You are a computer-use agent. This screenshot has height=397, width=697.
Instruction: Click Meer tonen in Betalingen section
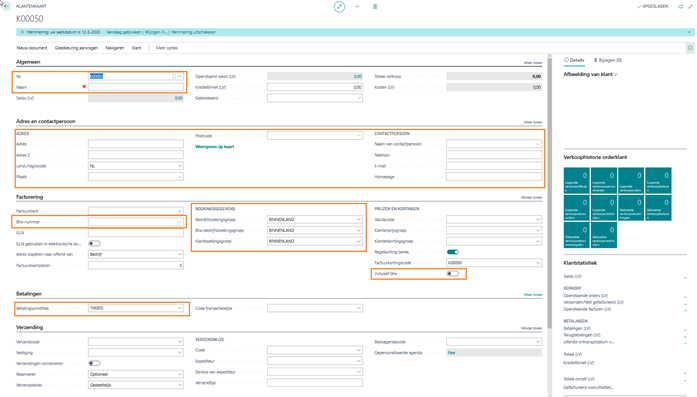click(x=533, y=295)
